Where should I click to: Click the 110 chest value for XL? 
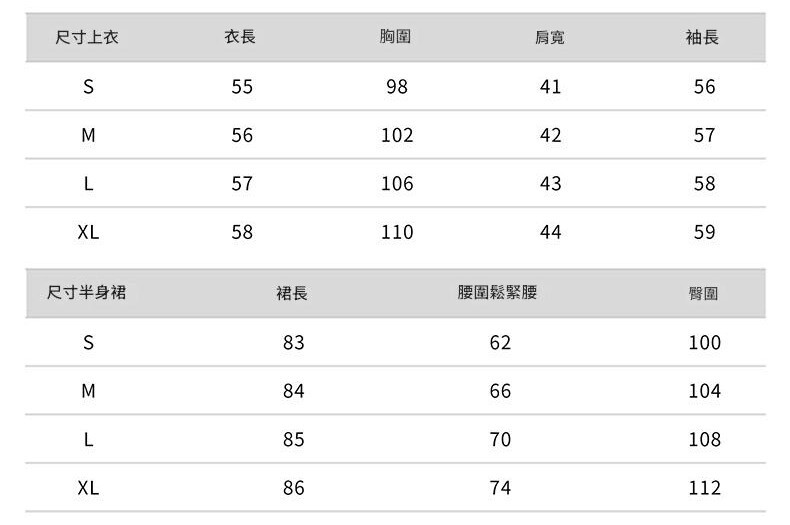tap(397, 232)
